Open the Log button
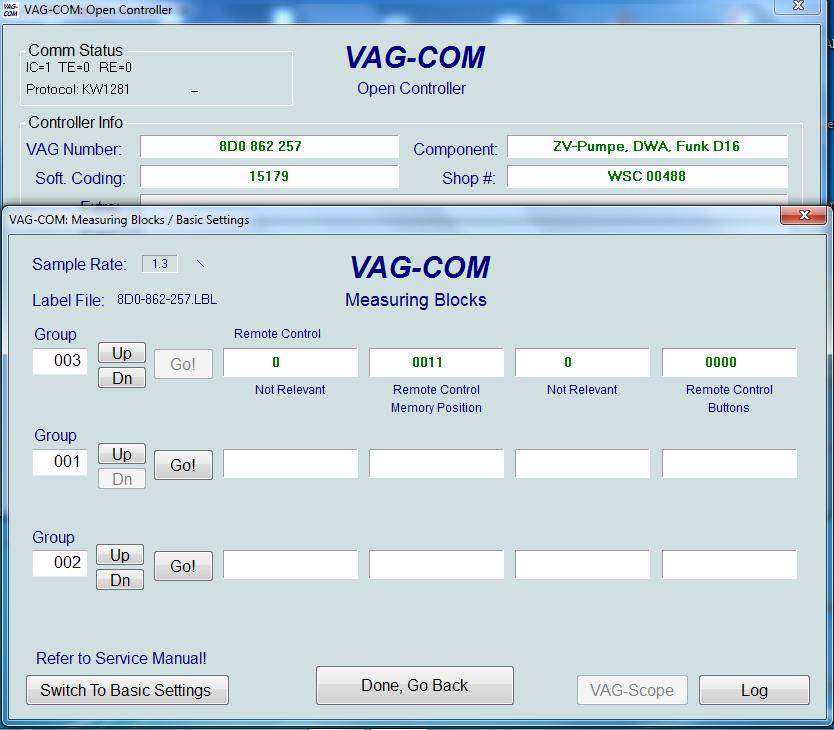The height and width of the screenshot is (730, 834). 754,690
